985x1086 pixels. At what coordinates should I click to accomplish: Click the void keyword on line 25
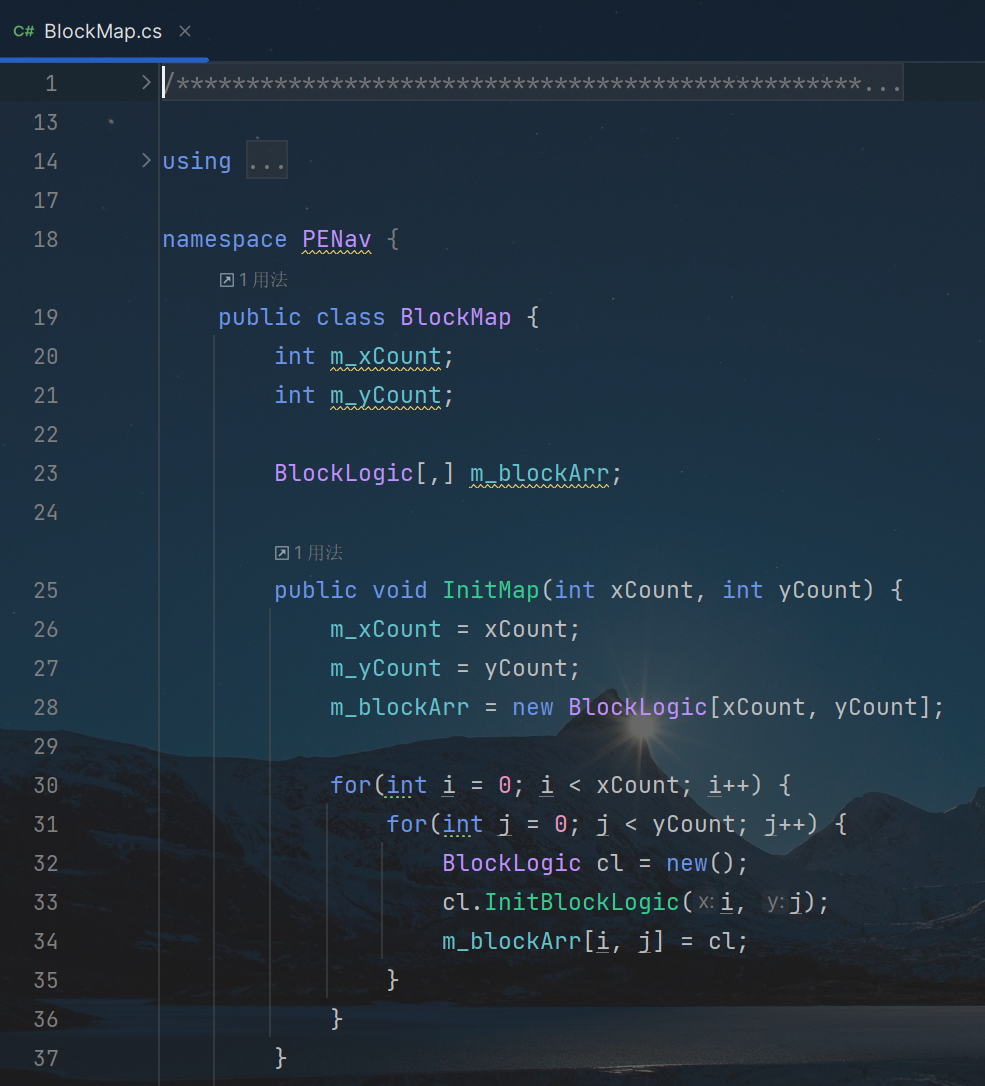400,590
